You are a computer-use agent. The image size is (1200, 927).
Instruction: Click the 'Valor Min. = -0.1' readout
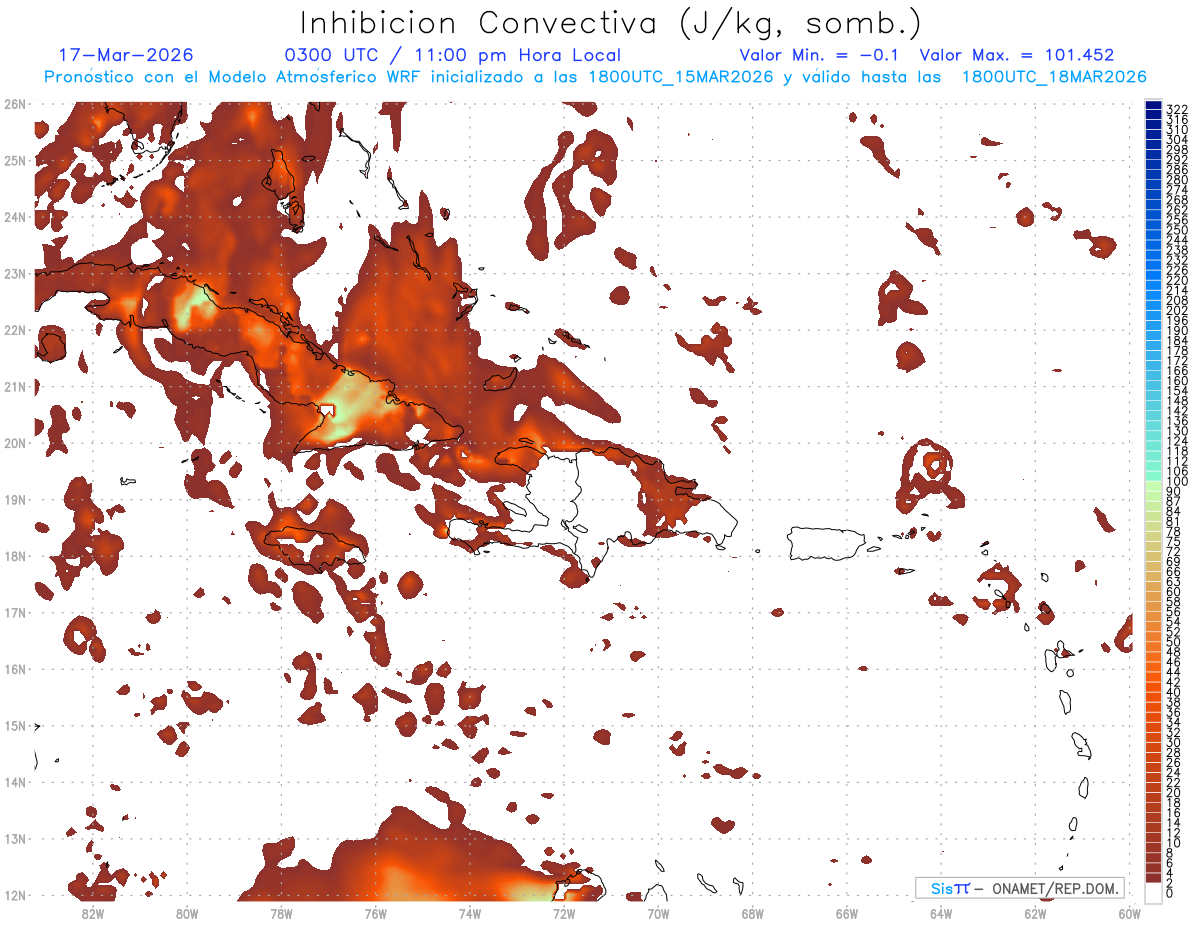pos(820,55)
